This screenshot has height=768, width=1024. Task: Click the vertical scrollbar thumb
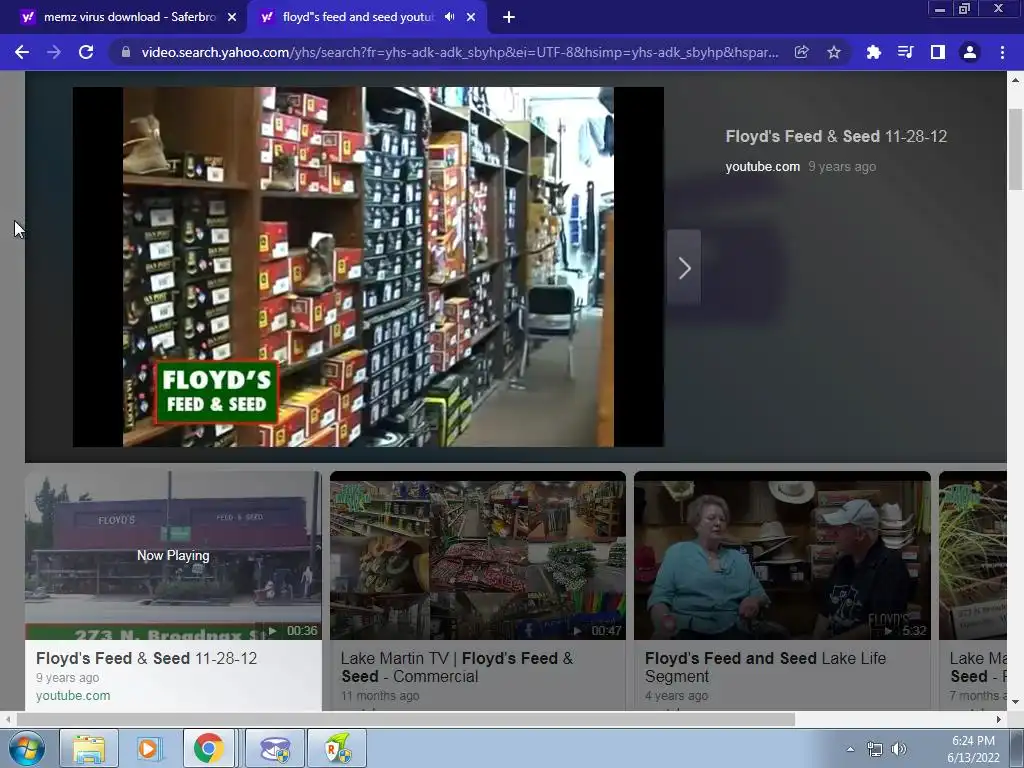coord(1015,149)
